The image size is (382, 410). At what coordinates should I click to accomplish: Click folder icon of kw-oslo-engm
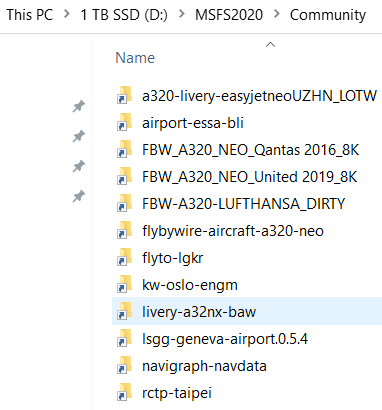pos(124,284)
